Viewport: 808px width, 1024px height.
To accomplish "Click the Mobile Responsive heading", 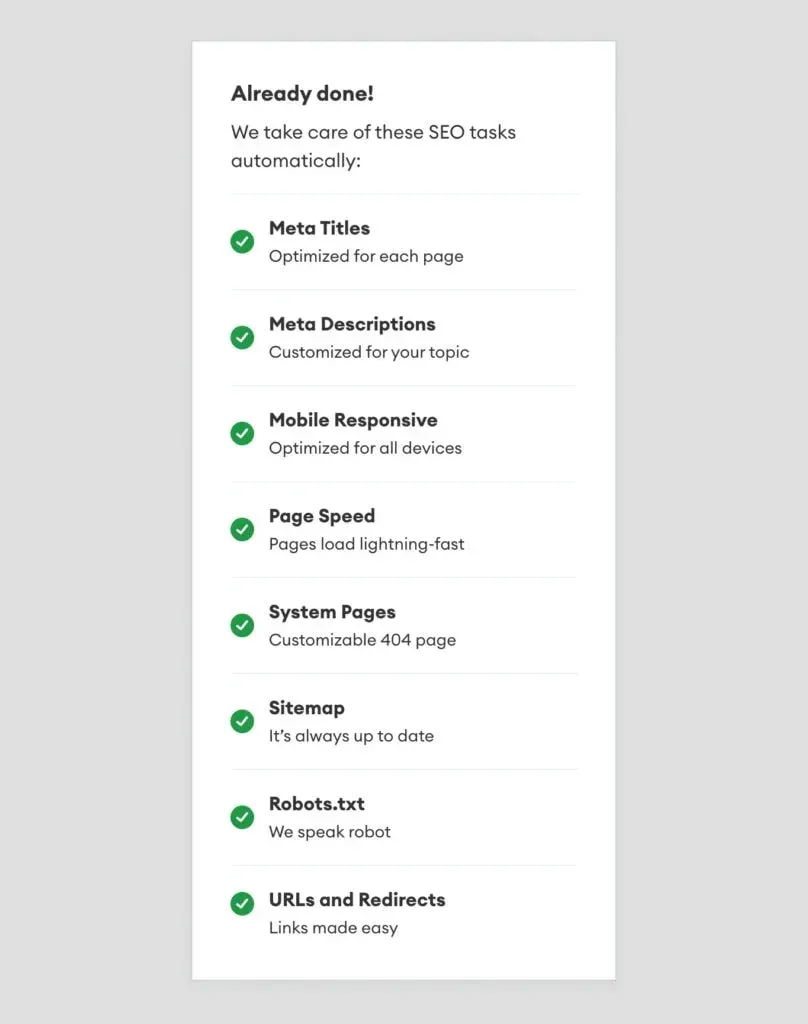I will click(x=353, y=420).
